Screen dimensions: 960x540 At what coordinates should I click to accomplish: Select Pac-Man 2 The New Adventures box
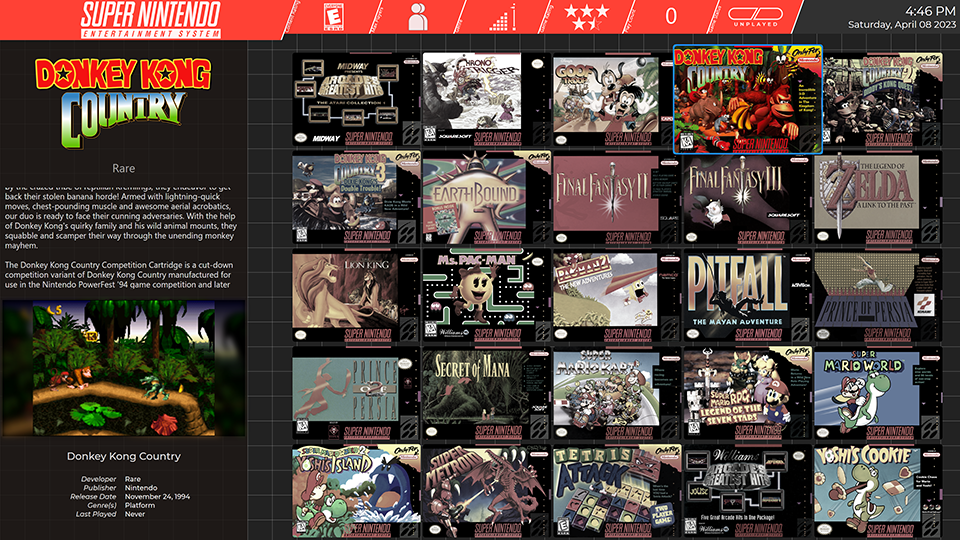(x=617, y=295)
